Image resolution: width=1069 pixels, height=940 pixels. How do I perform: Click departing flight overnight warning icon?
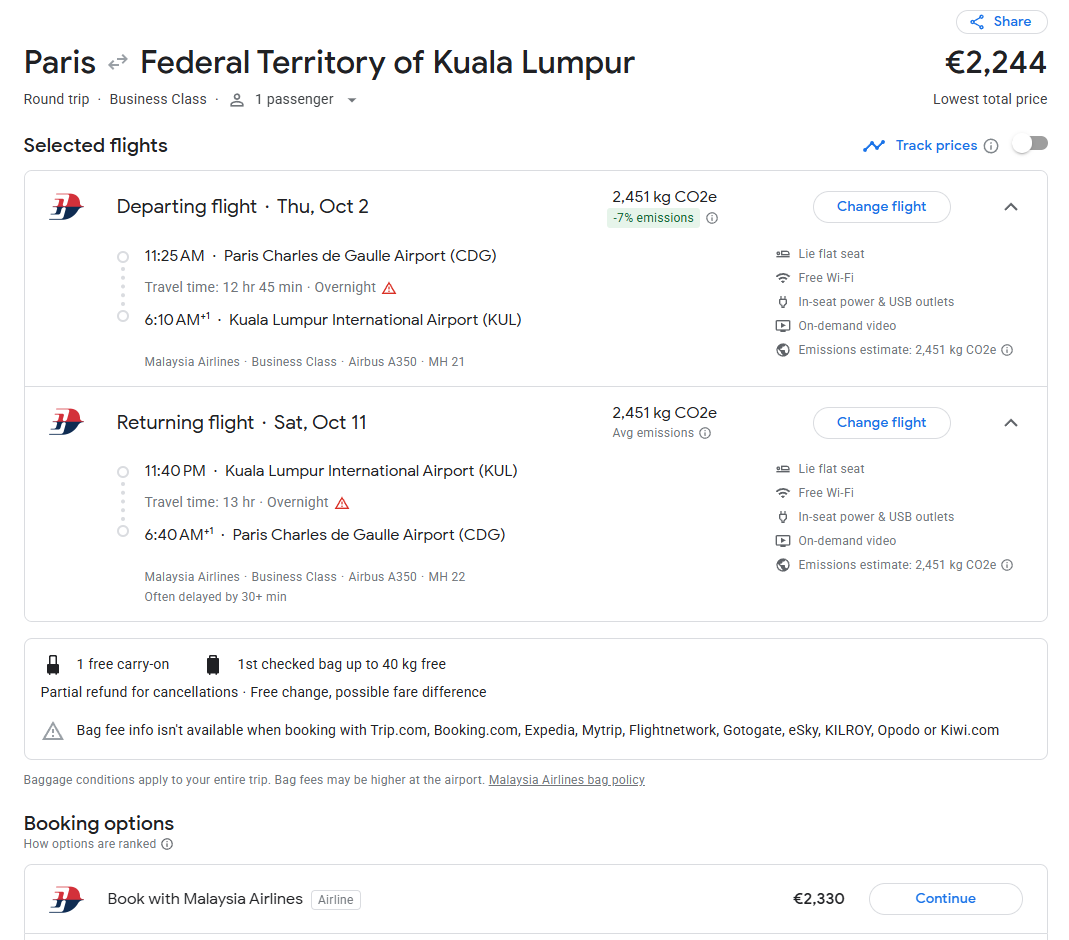389,288
